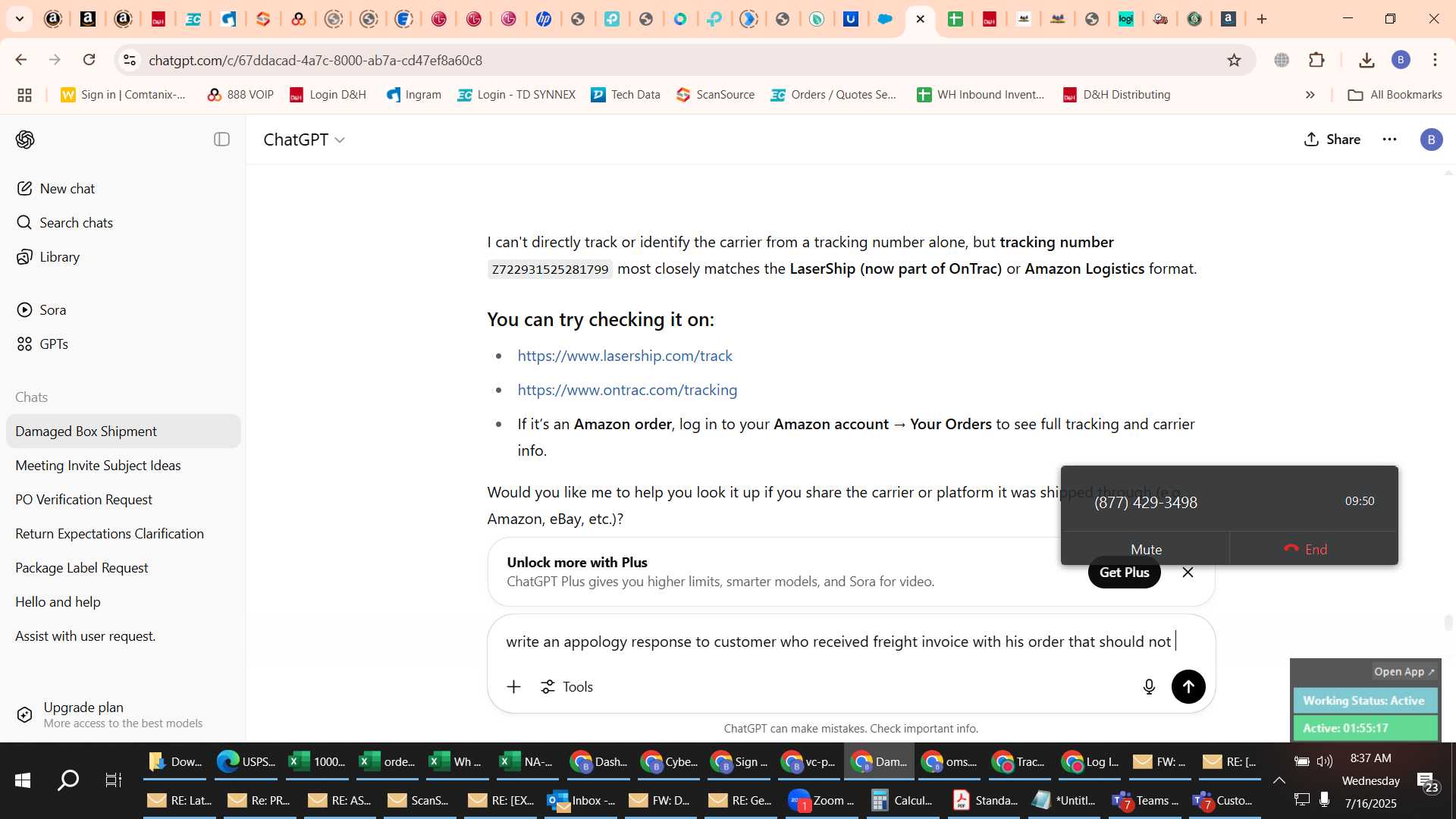
Task: Open the apps grid icon in bookmarks bar
Action: pyautogui.click(x=24, y=95)
